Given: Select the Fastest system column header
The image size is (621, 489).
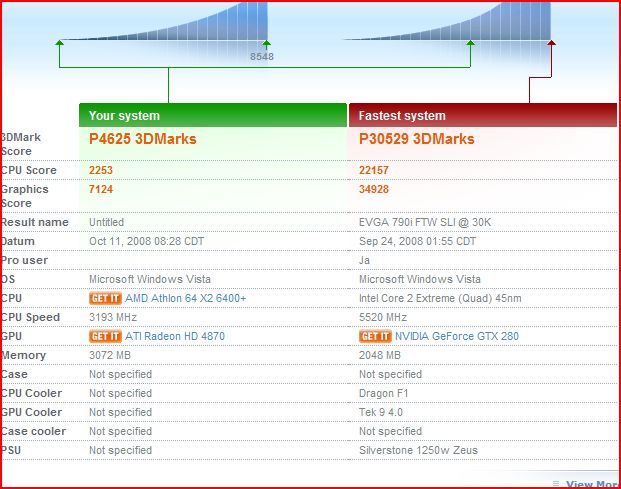Looking at the screenshot, I should tap(483, 115).
